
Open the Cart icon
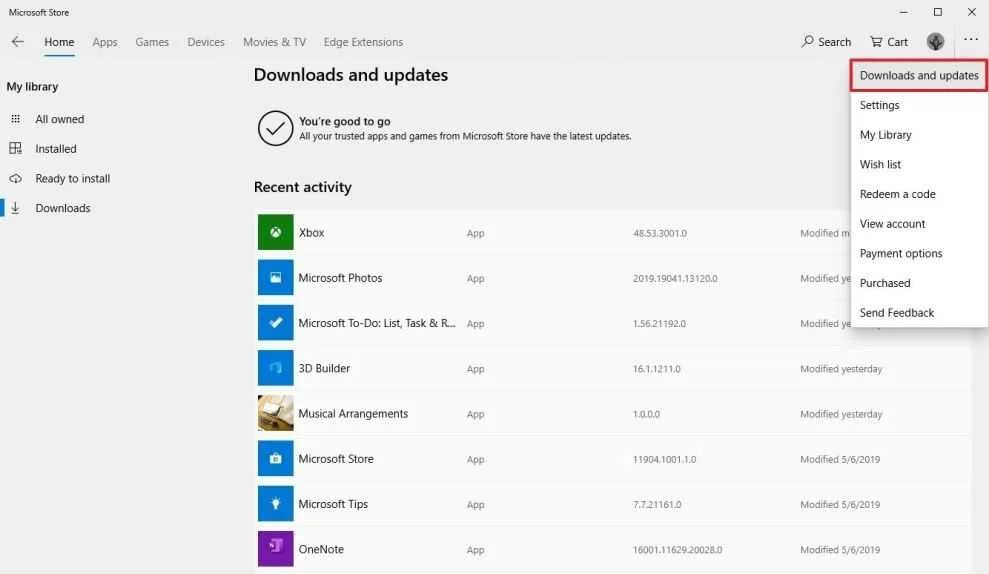[876, 42]
